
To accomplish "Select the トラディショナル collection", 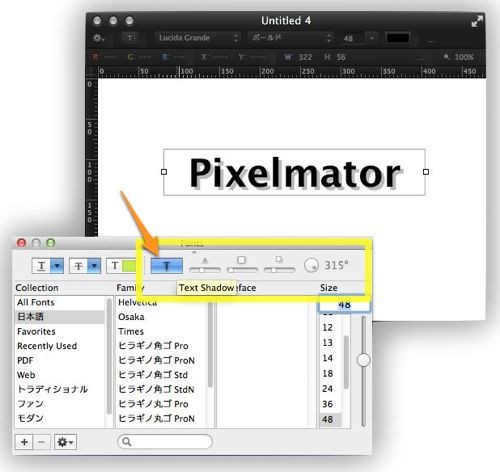I will [x=60, y=389].
